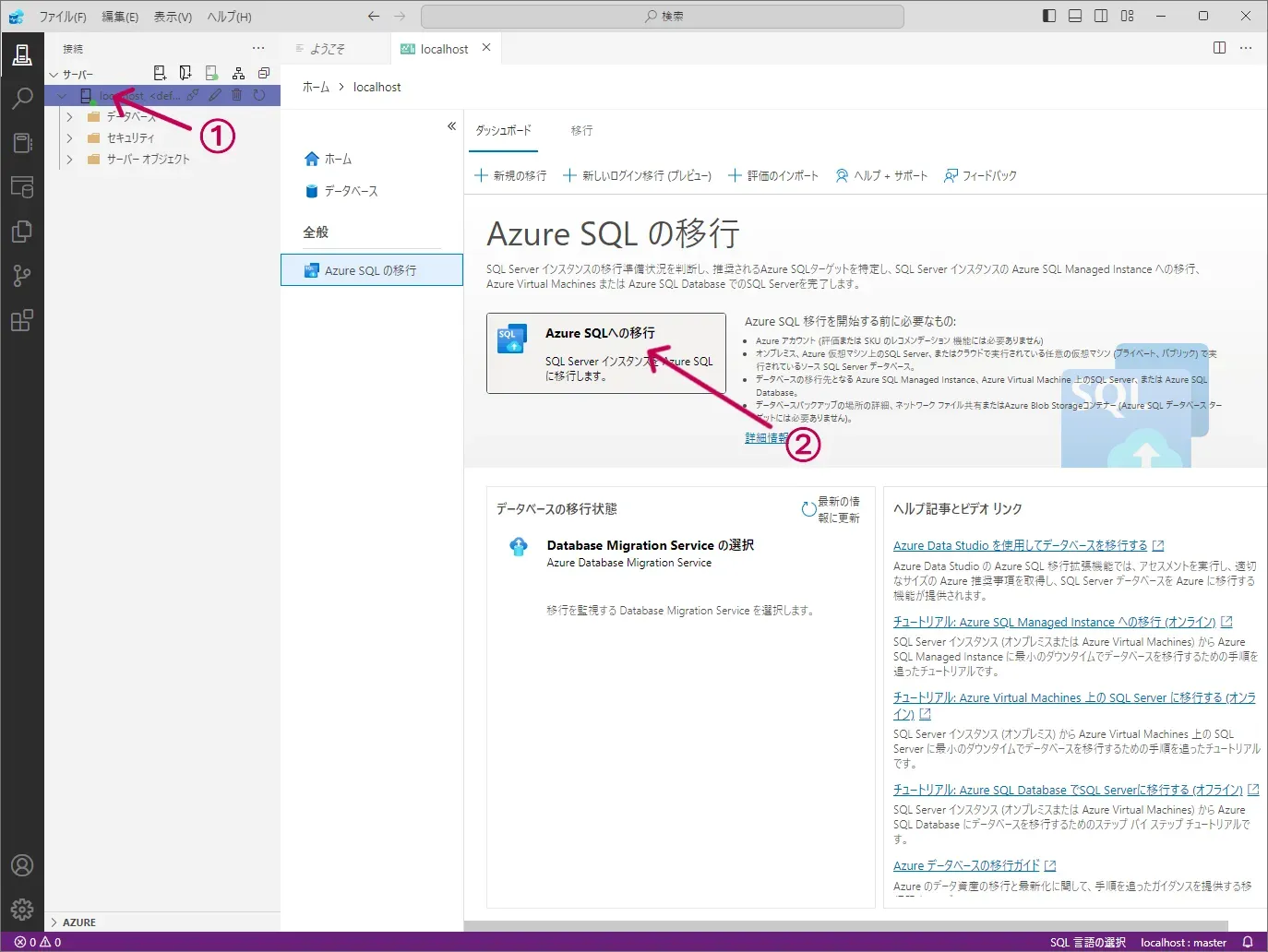This screenshot has width=1268, height=952.
Task: Open ヘルプ + サポート
Action: [881, 175]
